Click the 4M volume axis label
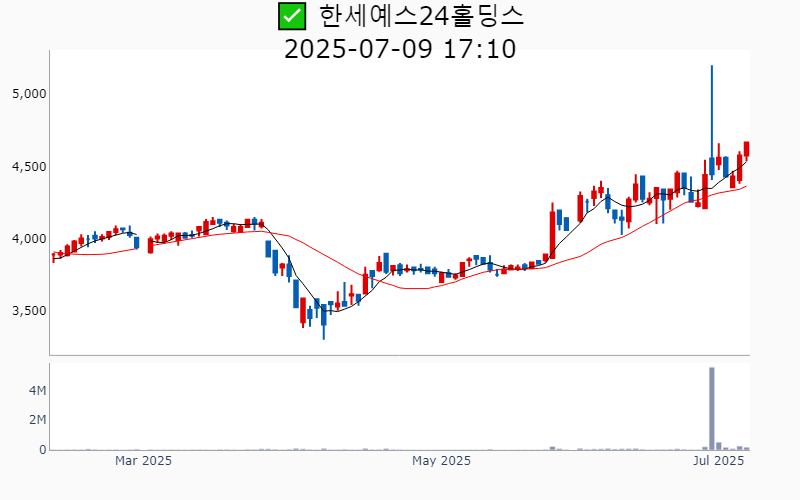This screenshot has height=500, width=800. tap(37, 391)
